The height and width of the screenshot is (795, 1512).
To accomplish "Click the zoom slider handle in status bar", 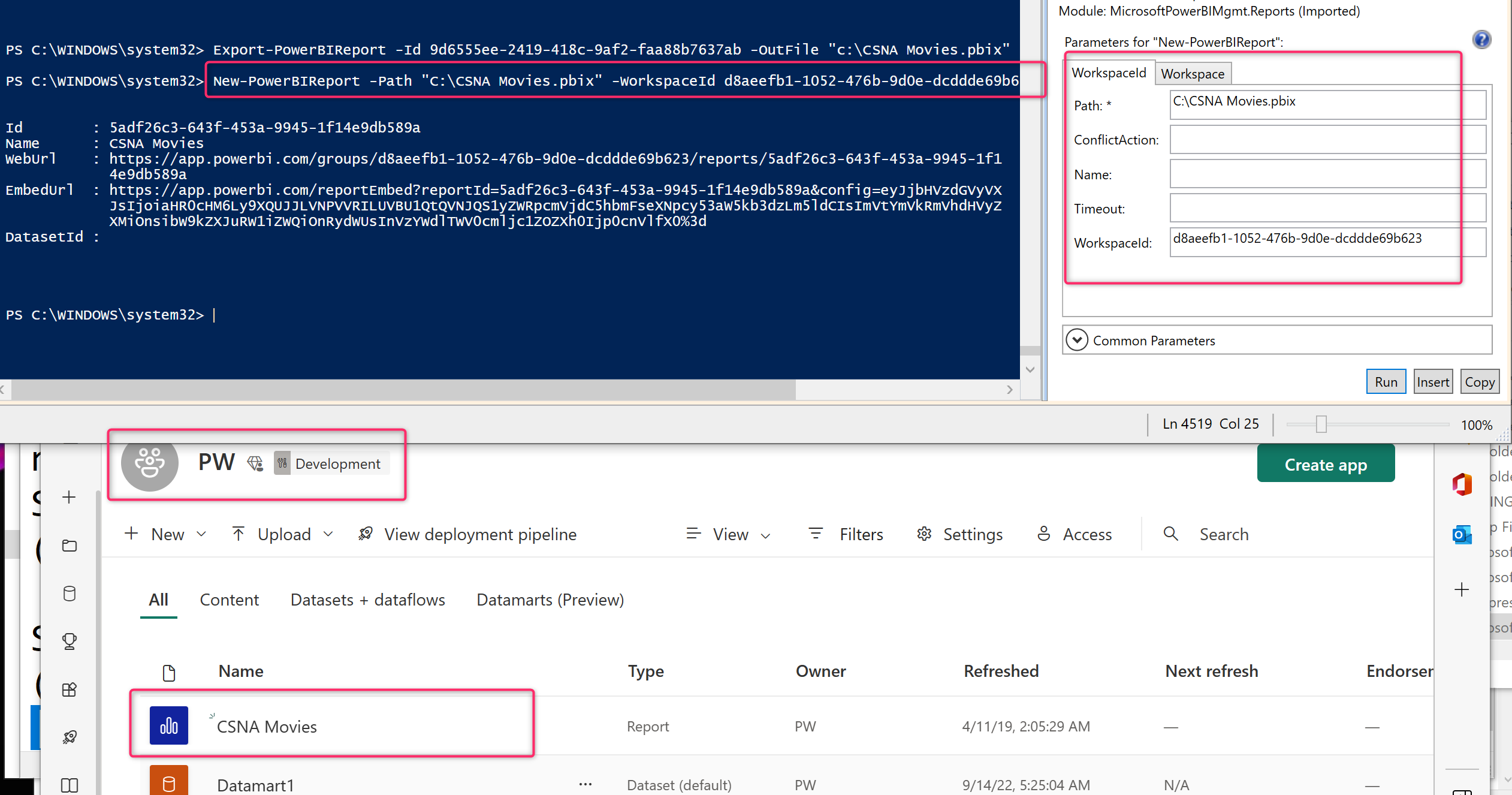I will click(1321, 424).
